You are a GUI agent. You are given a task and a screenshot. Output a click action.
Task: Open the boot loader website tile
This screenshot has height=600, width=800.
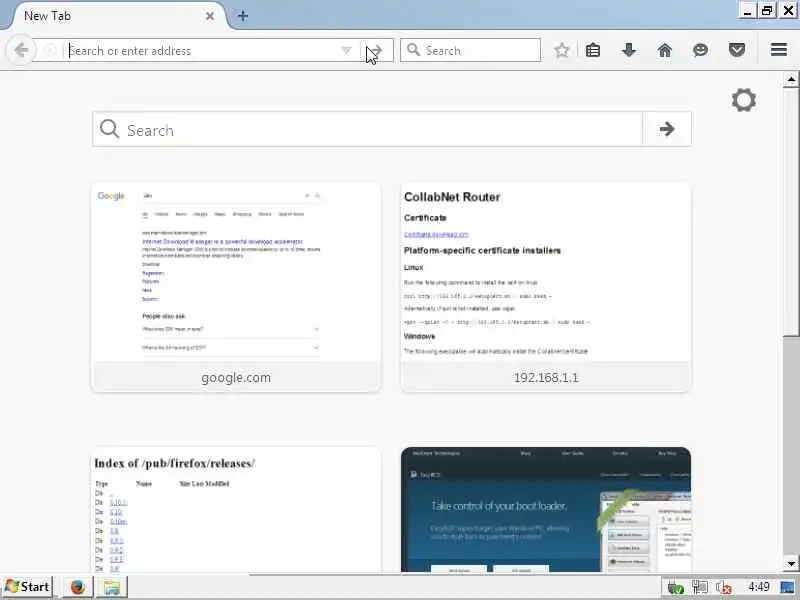coord(546,509)
